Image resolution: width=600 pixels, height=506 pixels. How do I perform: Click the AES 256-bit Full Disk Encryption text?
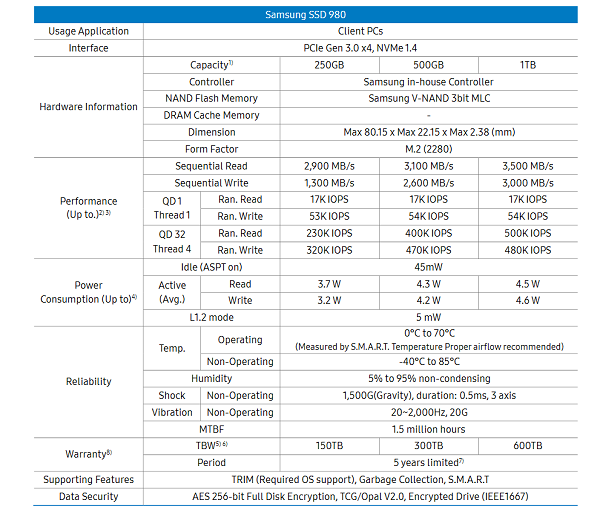[x=360, y=496]
